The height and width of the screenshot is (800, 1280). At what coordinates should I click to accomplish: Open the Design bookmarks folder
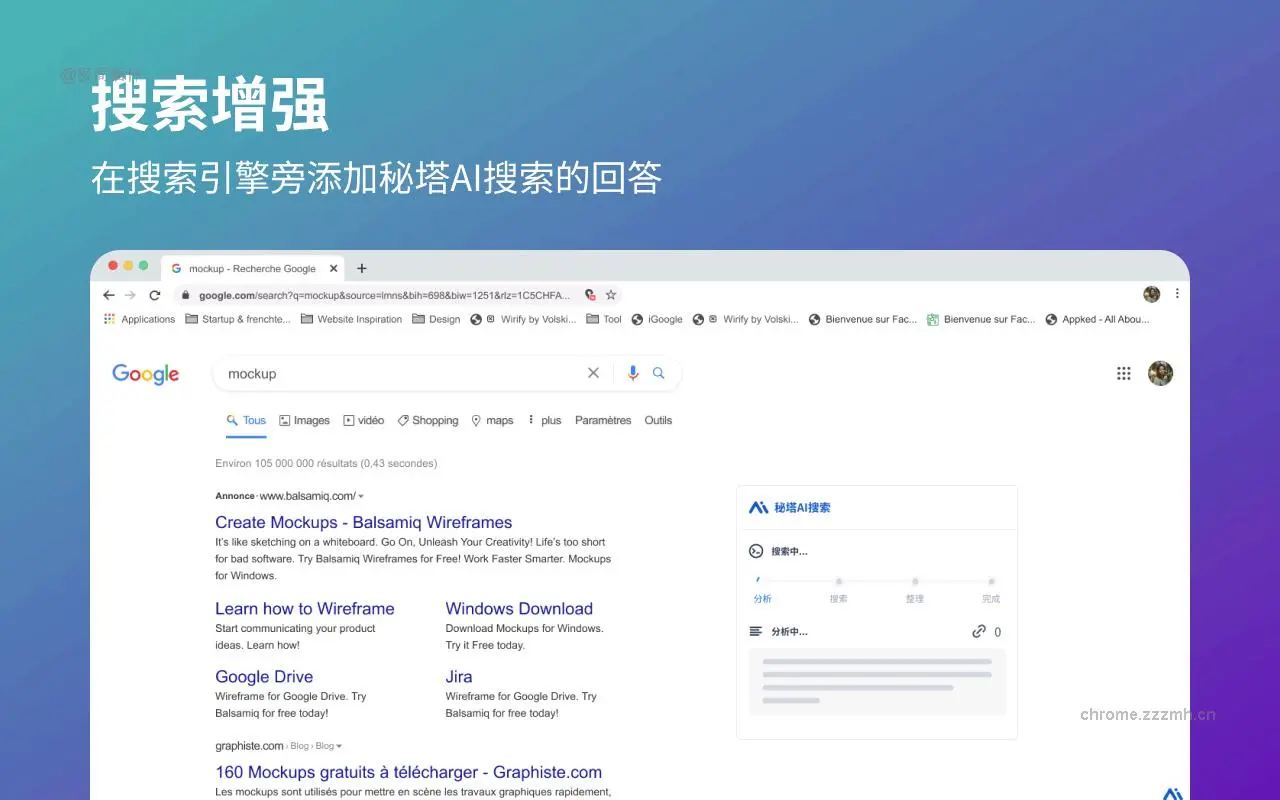pyautogui.click(x=436, y=318)
